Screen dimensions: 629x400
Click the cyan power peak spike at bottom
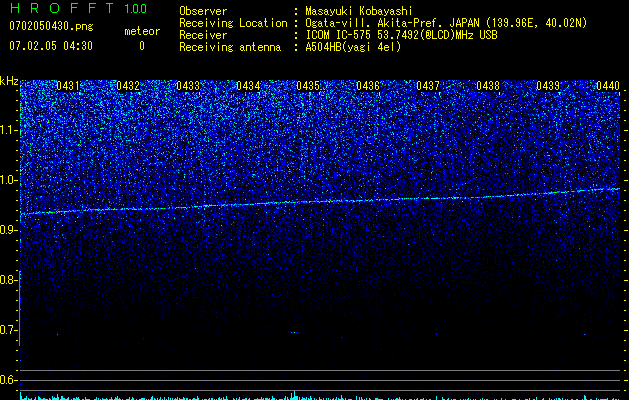click(295, 395)
